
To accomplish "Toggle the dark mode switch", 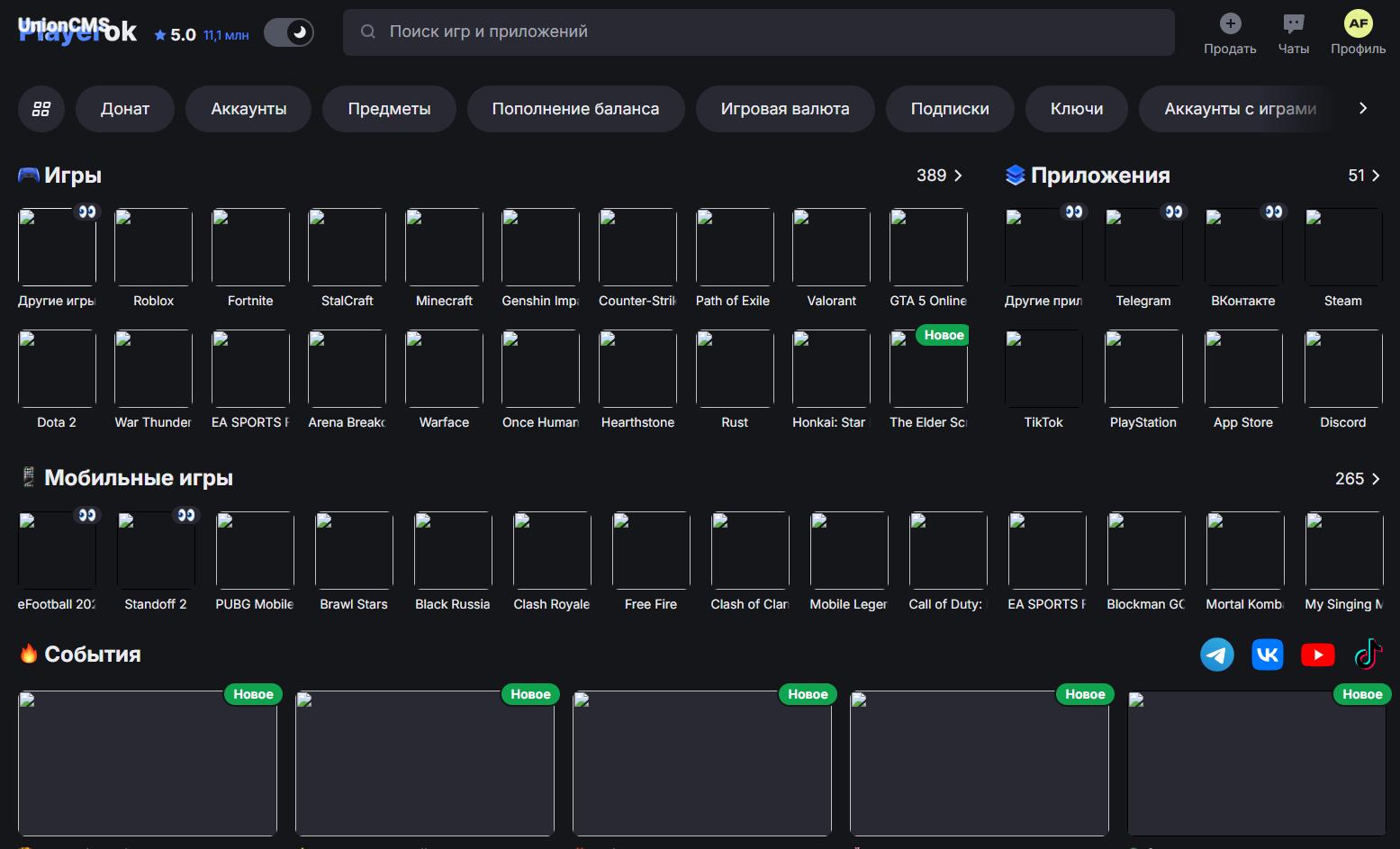I will tap(289, 33).
